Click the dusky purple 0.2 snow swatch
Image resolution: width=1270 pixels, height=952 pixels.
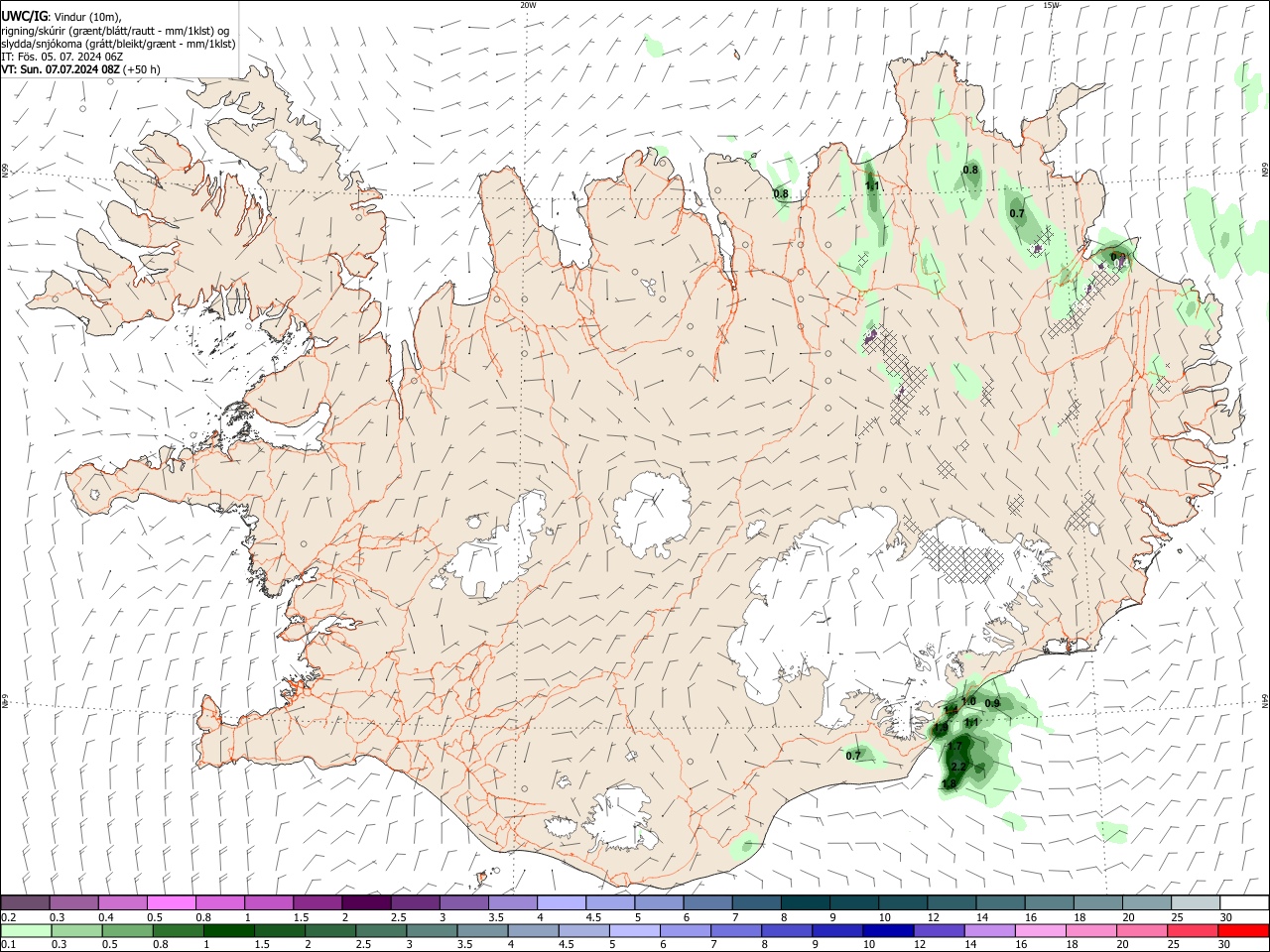point(25,902)
